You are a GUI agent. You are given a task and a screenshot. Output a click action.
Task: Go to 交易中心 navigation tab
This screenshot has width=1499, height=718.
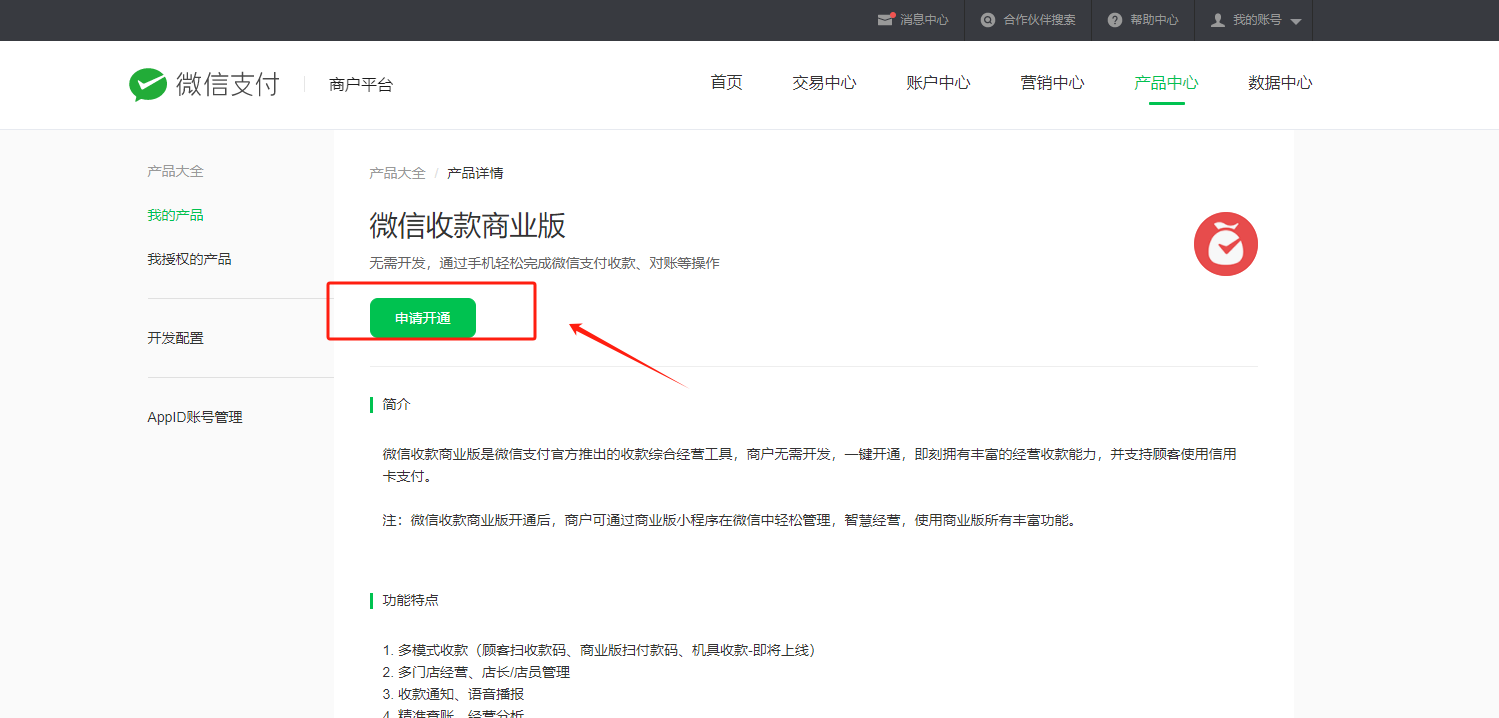click(x=825, y=83)
